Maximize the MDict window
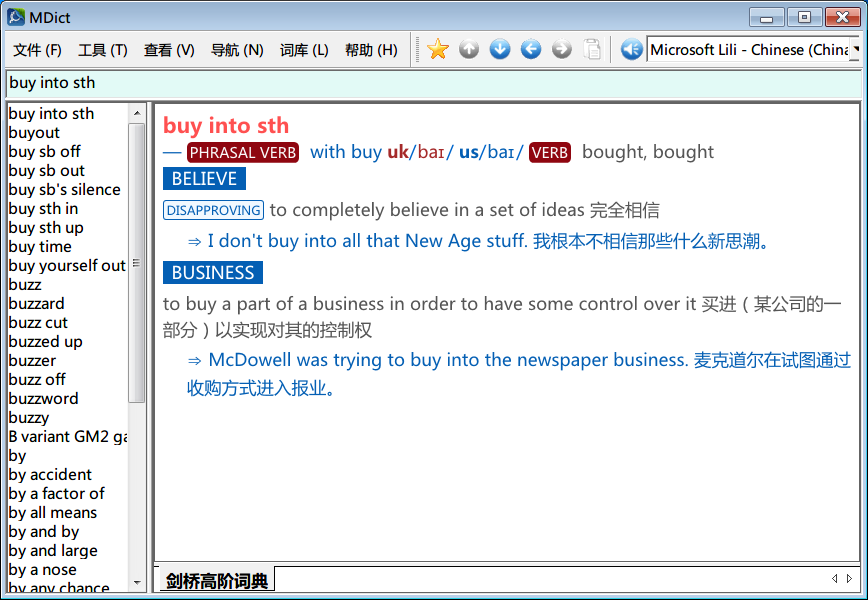This screenshot has height=600, width=868. pyautogui.click(x=804, y=18)
